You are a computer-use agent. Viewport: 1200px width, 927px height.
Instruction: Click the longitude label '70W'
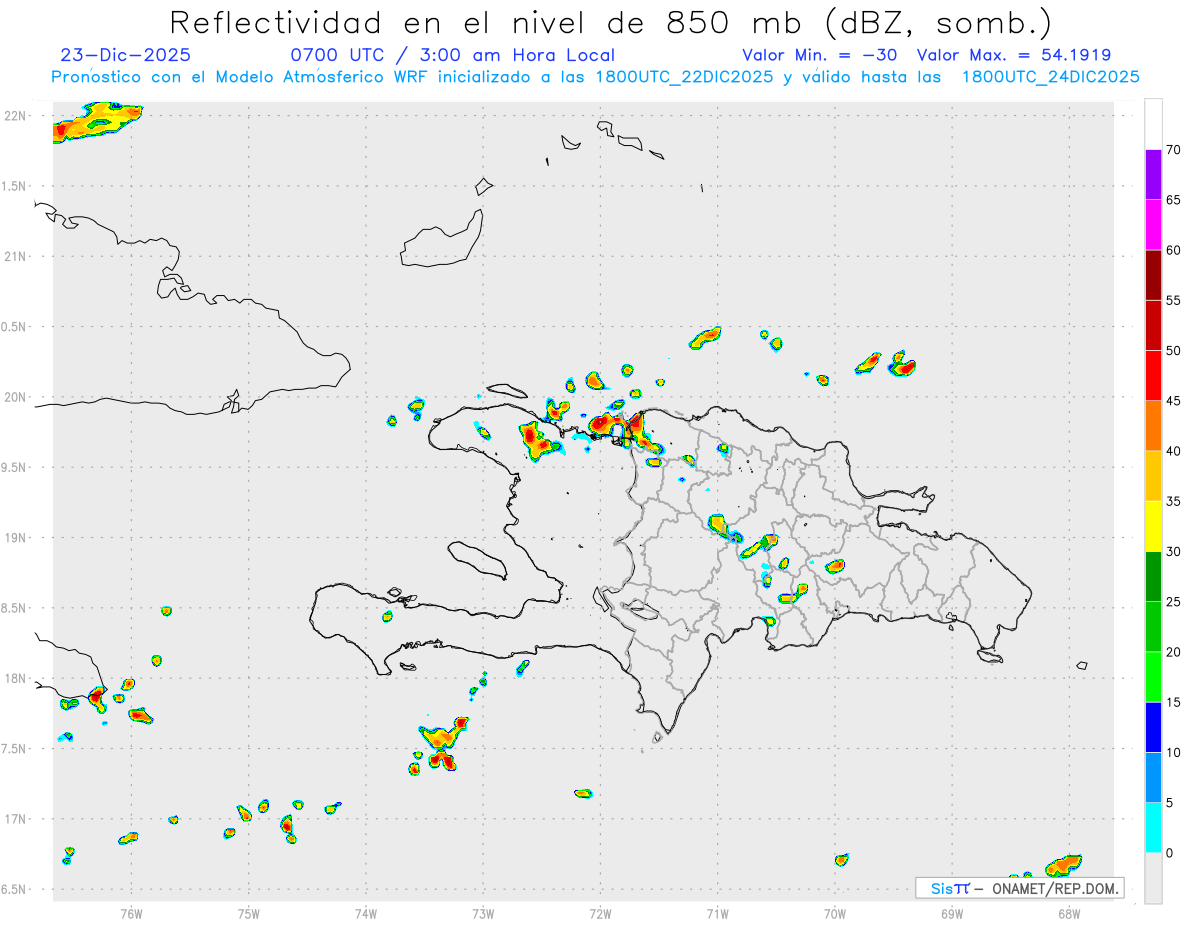[835, 913]
